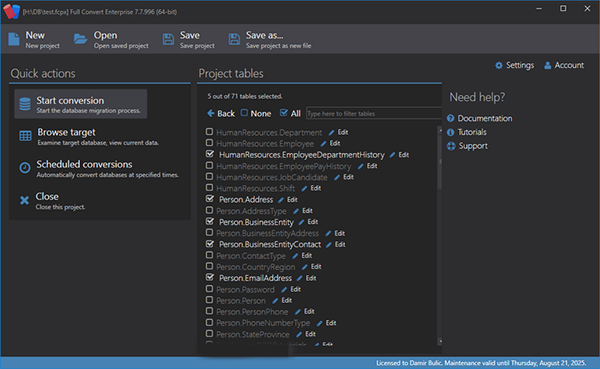Click Edit next to Person.BusinessEntityAddress
600x369 pixels.
point(339,233)
